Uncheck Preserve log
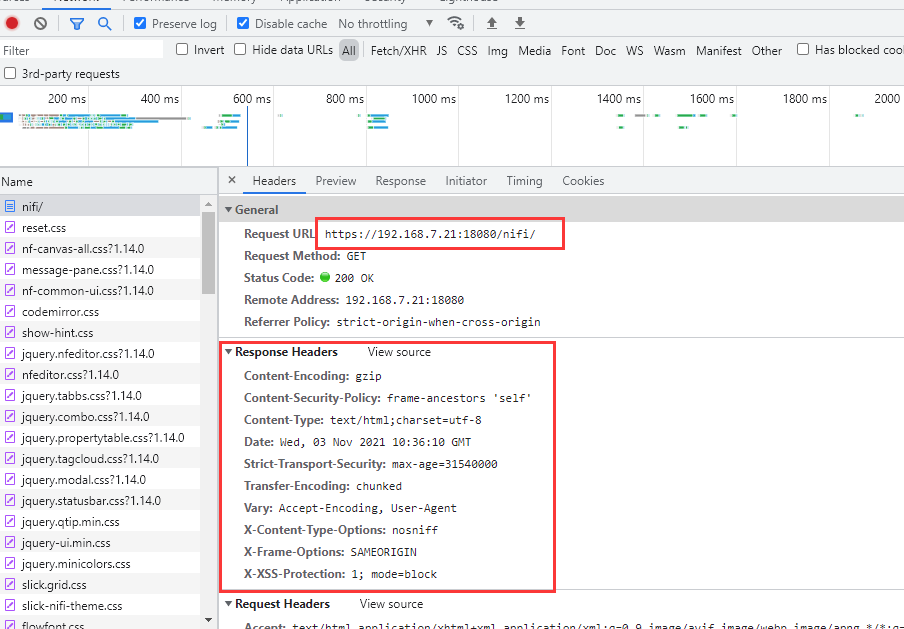The width and height of the screenshot is (904, 629). 142,23
